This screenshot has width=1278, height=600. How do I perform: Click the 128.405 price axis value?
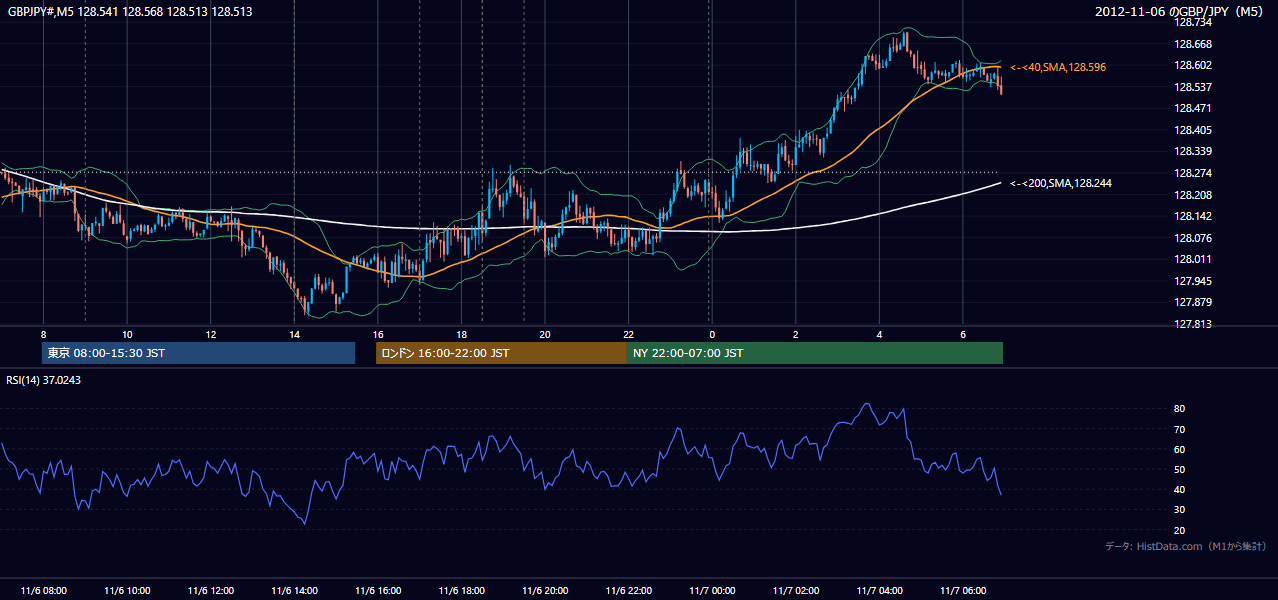click(x=1192, y=130)
